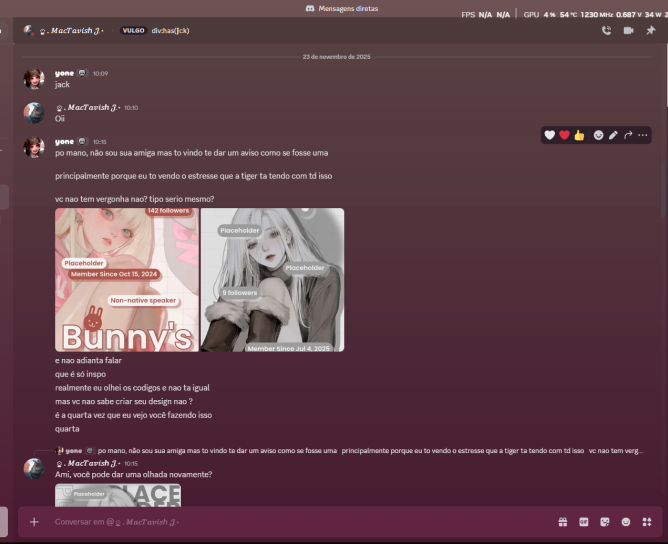Click the 'Mensagens diretas' title text

[x=348, y=9]
